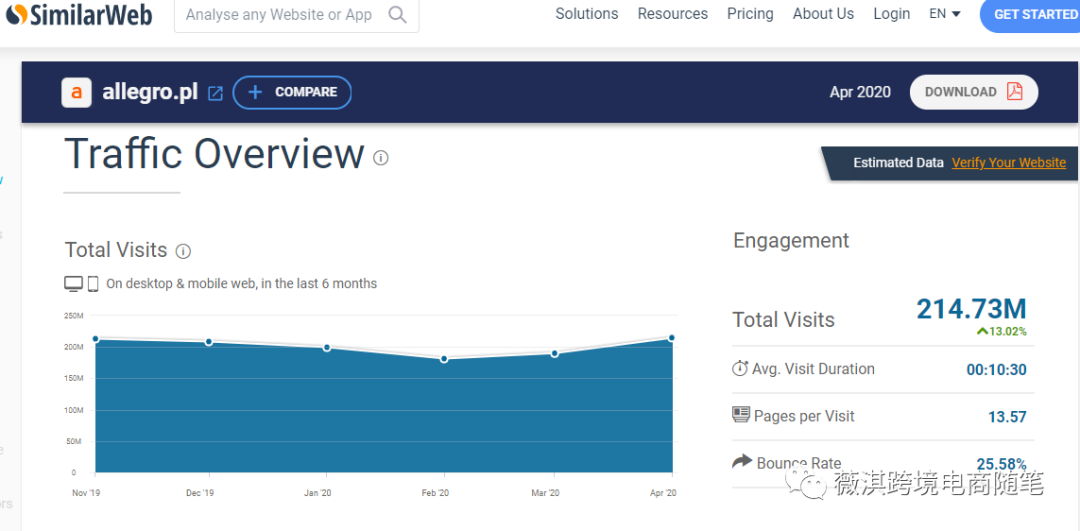Open the Solutions menu
1080x531 pixels.
(x=587, y=14)
